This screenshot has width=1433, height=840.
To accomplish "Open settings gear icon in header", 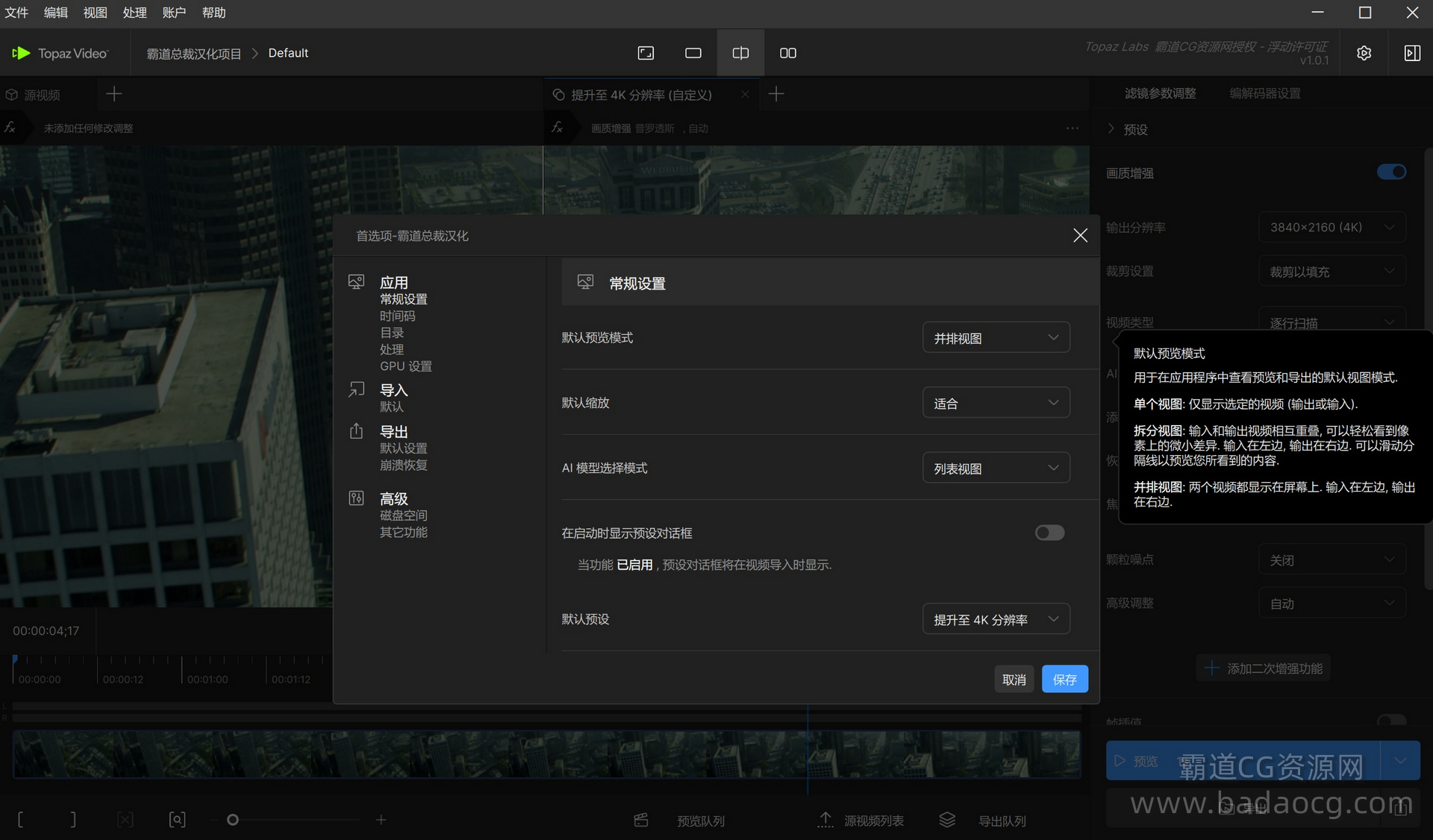I will click(1364, 53).
